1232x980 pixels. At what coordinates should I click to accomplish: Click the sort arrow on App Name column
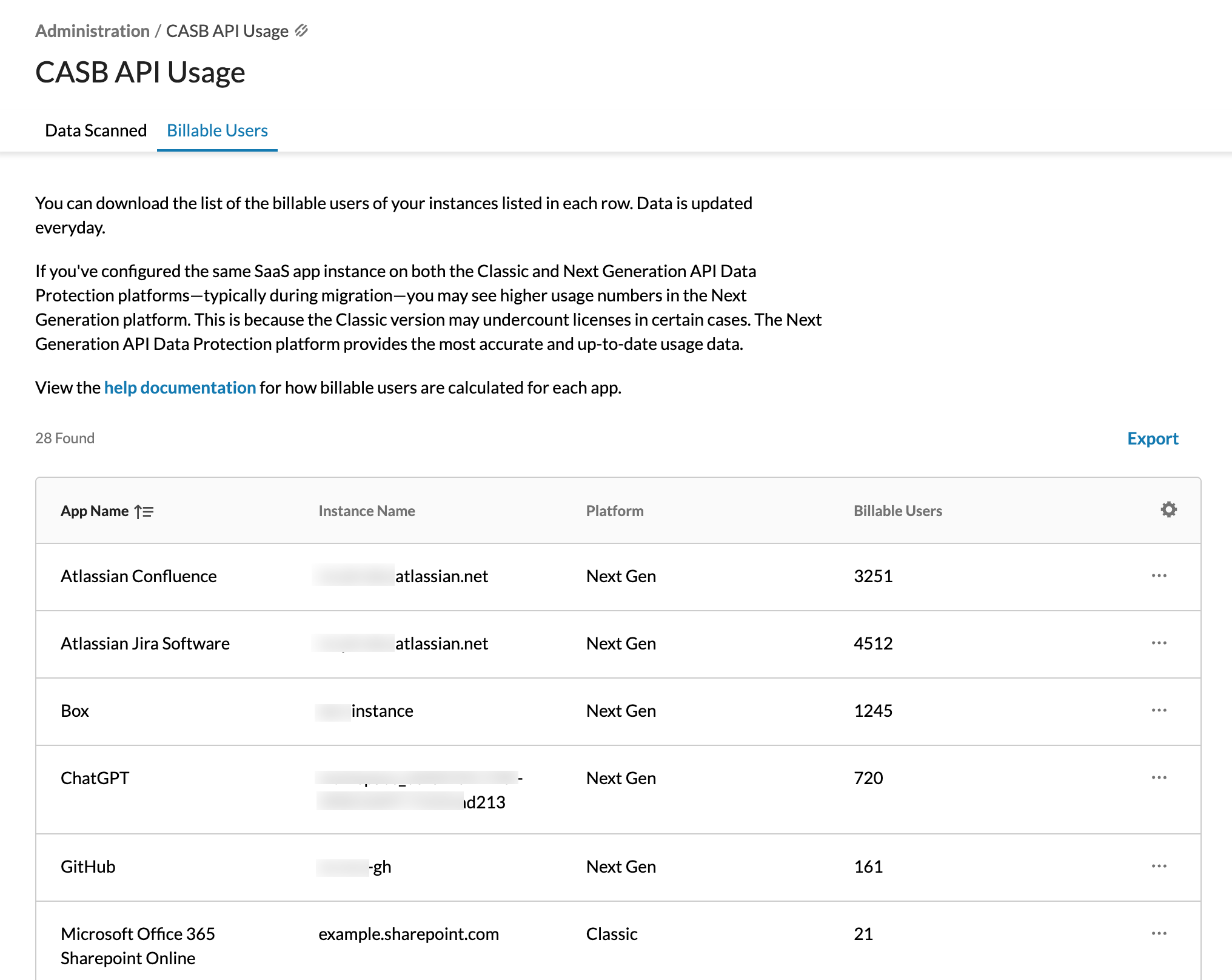coord(144,511)
